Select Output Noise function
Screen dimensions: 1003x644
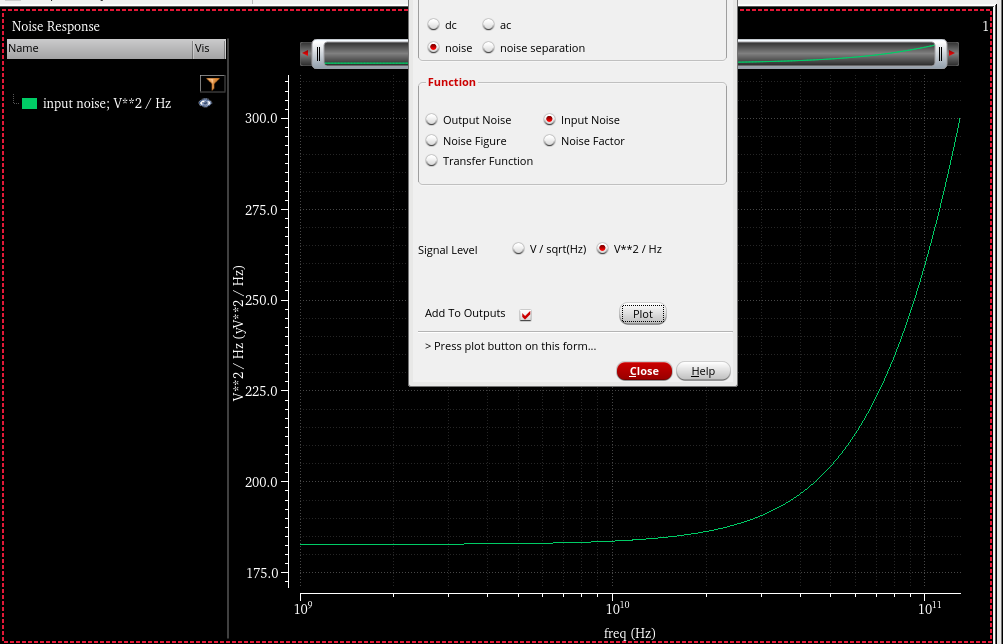pos(432,120)
